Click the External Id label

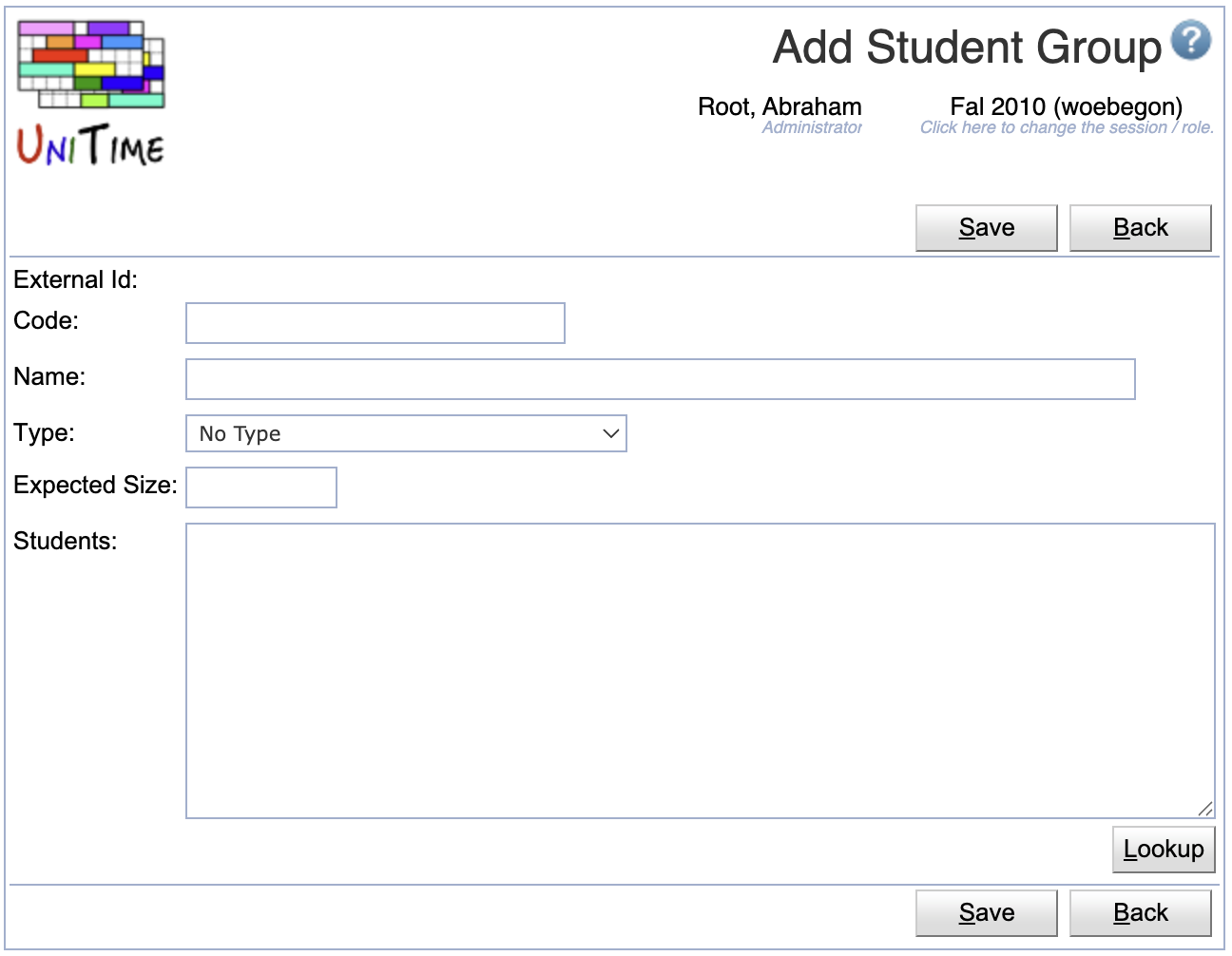75,279
